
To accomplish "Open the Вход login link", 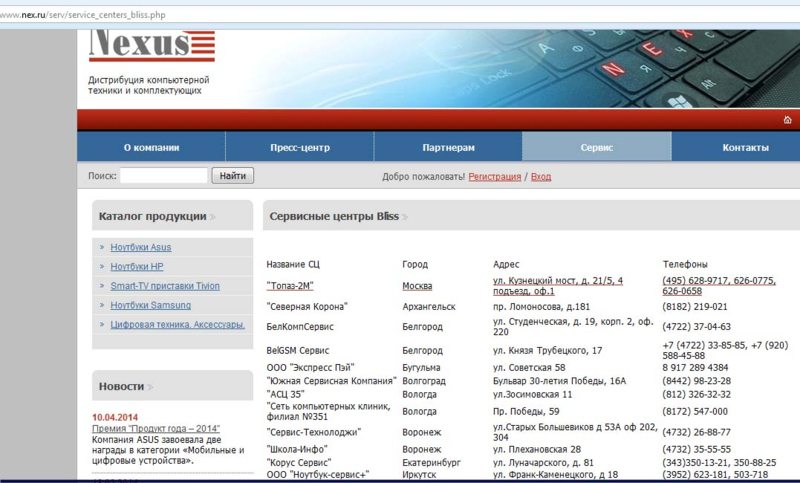I will [x=541, y=176].
